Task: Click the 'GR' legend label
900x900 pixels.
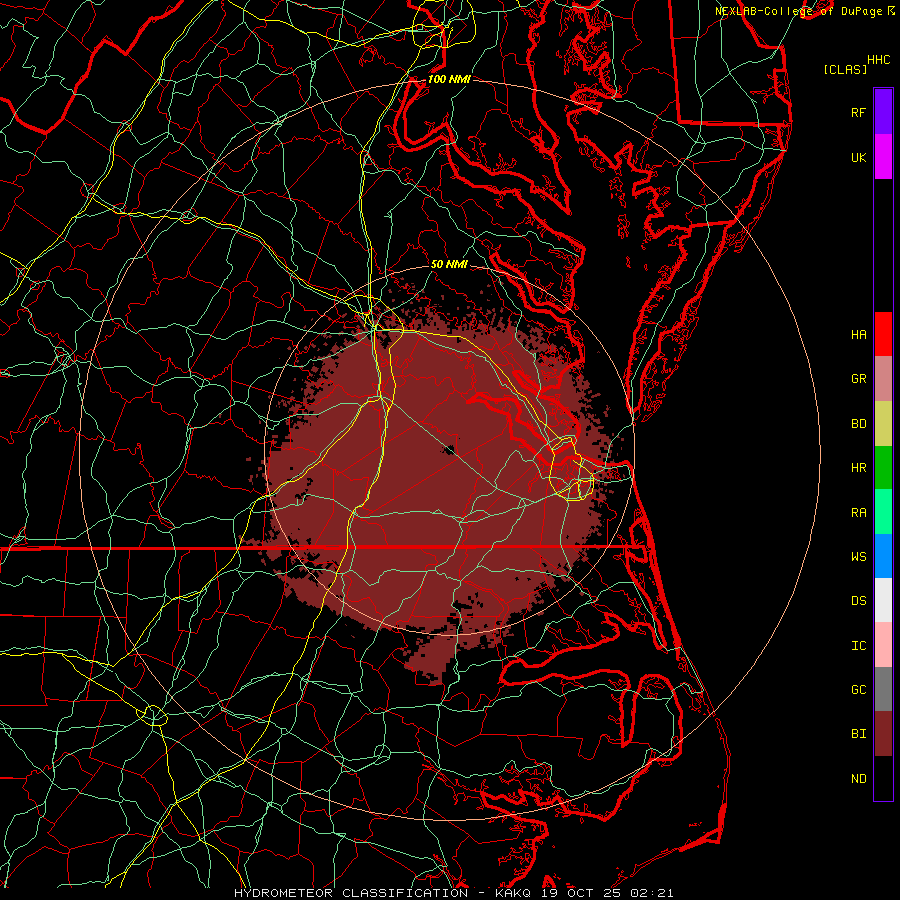Action: (859, 379)
